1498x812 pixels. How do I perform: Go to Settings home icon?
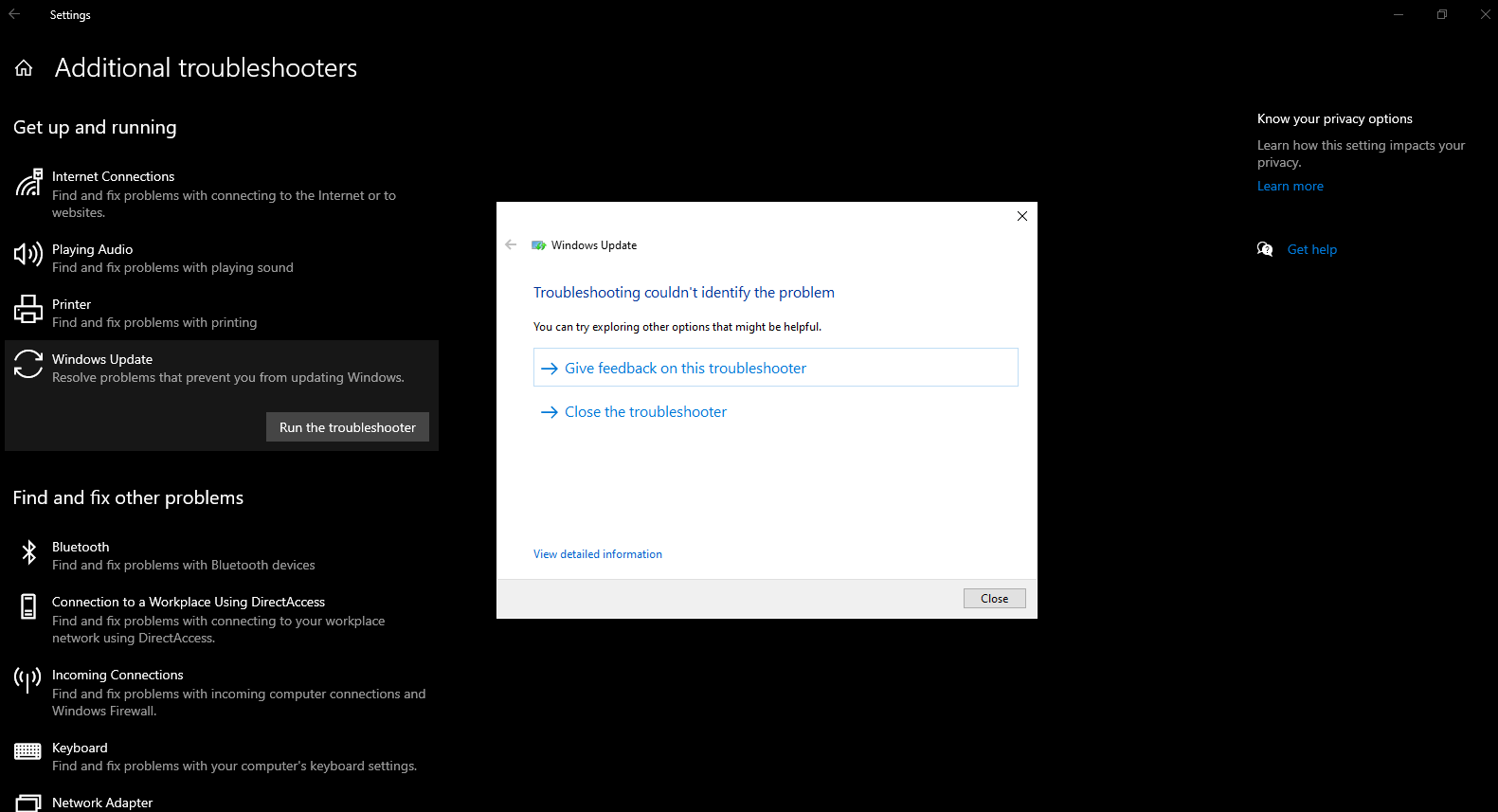tap(24, 68)
